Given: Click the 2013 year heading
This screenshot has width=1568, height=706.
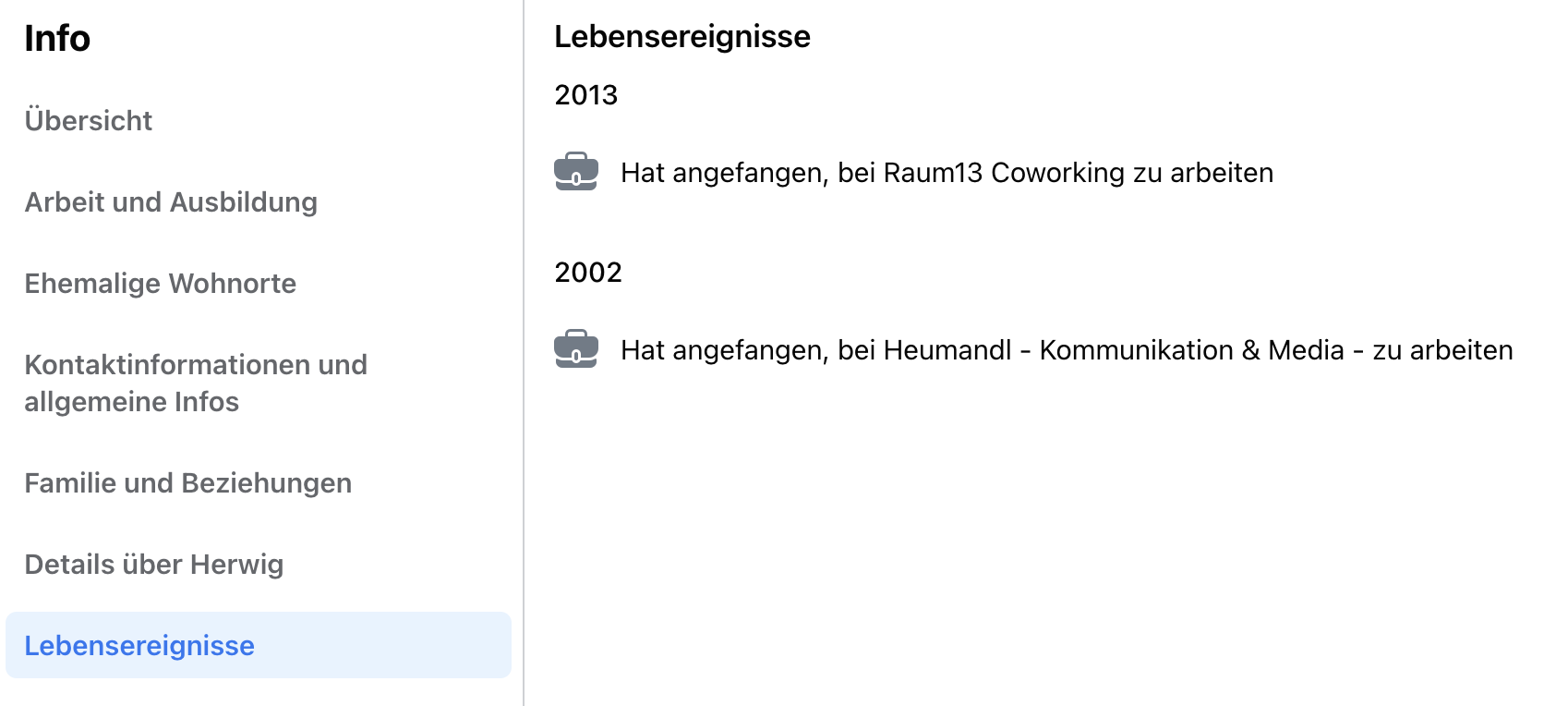Looking at the screenshot, I should click(586, 94).
